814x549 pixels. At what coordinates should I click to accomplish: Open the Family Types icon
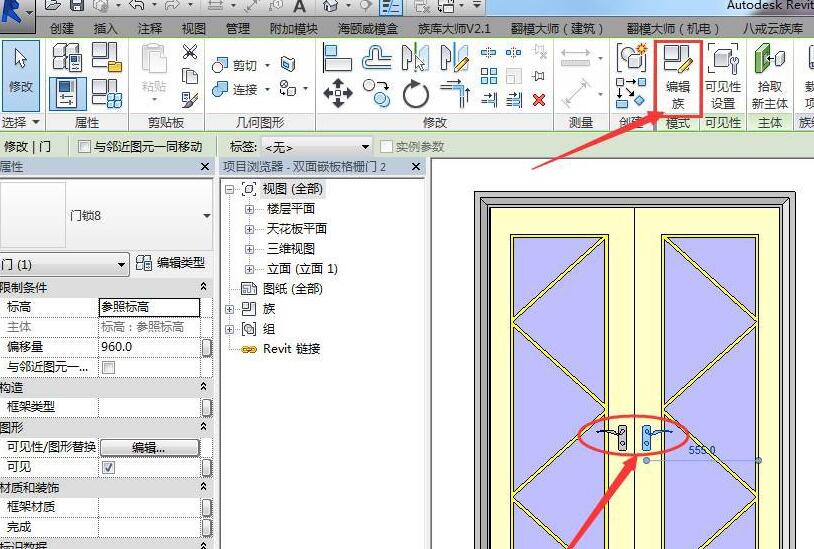coord(107,93)
